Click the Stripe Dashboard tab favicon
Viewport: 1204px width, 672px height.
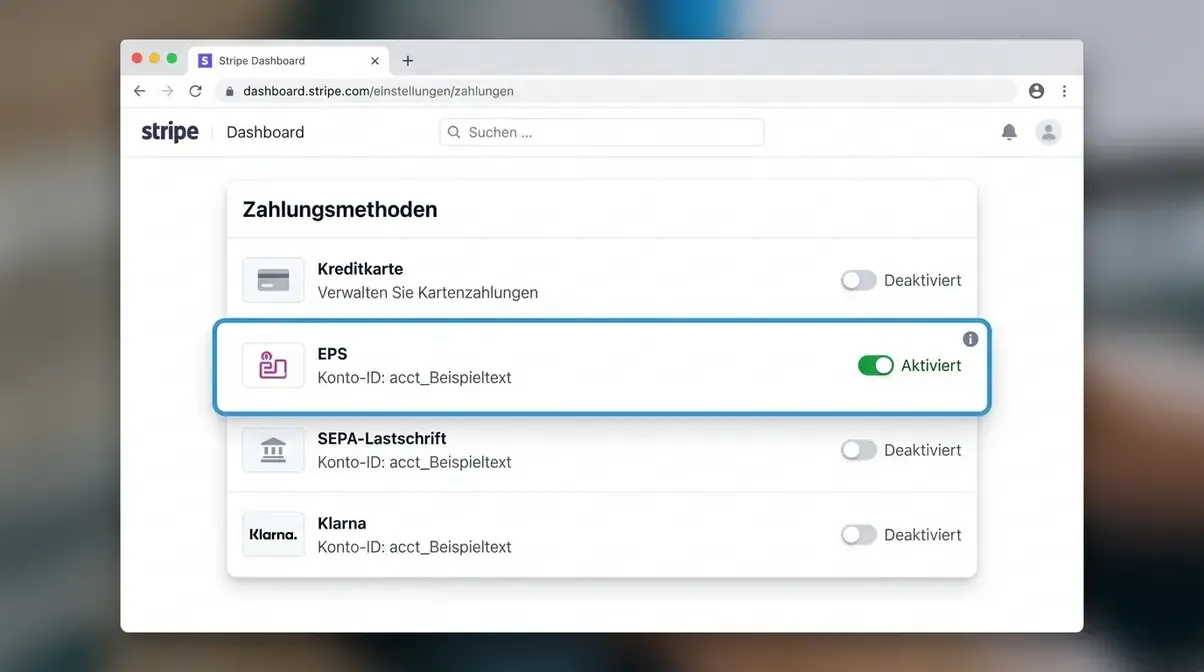[205, 61]
